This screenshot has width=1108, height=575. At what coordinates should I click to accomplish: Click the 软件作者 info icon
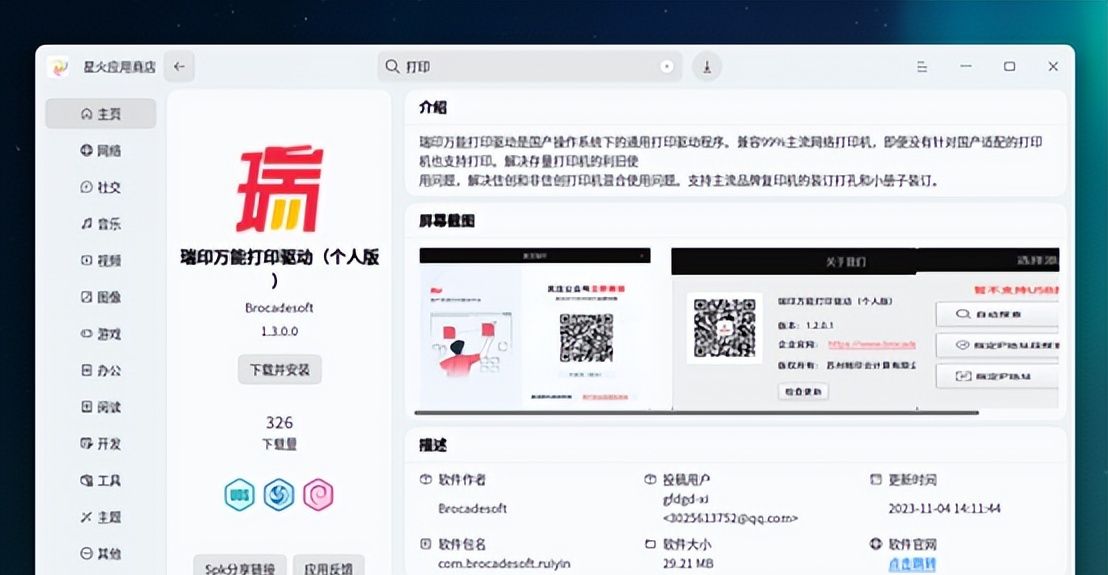[425, 480]
